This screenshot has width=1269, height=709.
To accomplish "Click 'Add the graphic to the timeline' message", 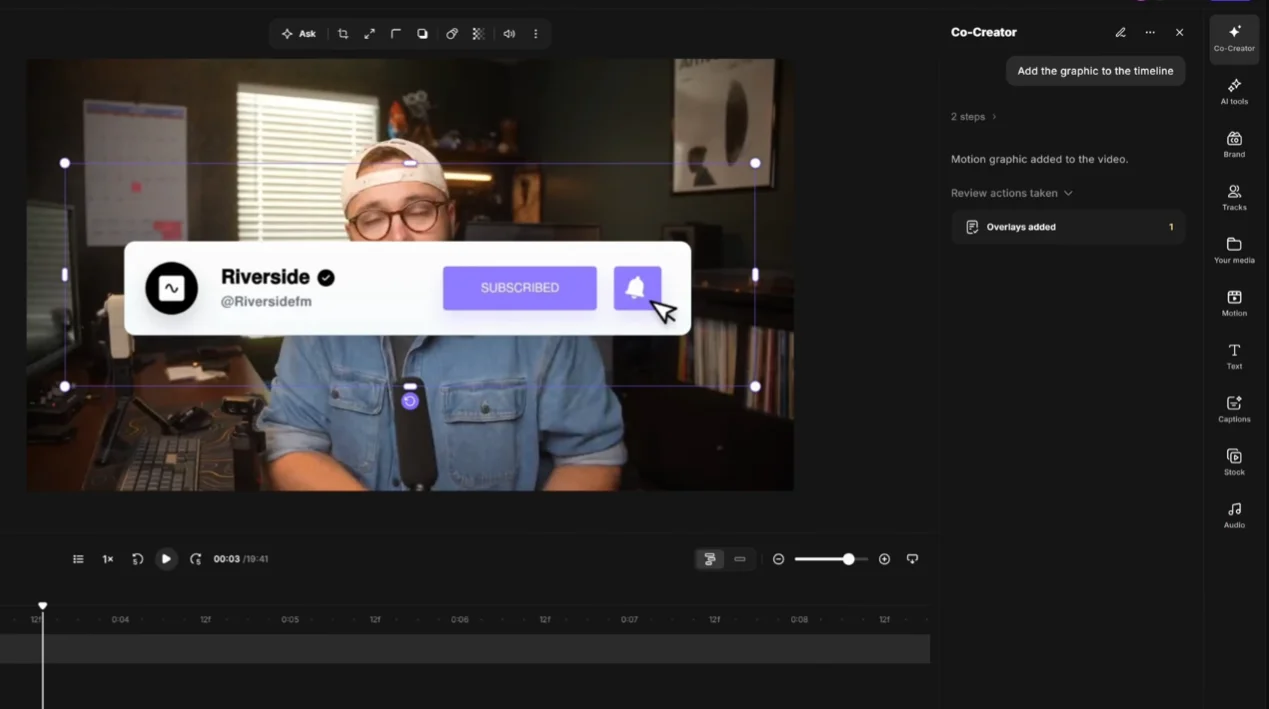I will pos(1095,71).
